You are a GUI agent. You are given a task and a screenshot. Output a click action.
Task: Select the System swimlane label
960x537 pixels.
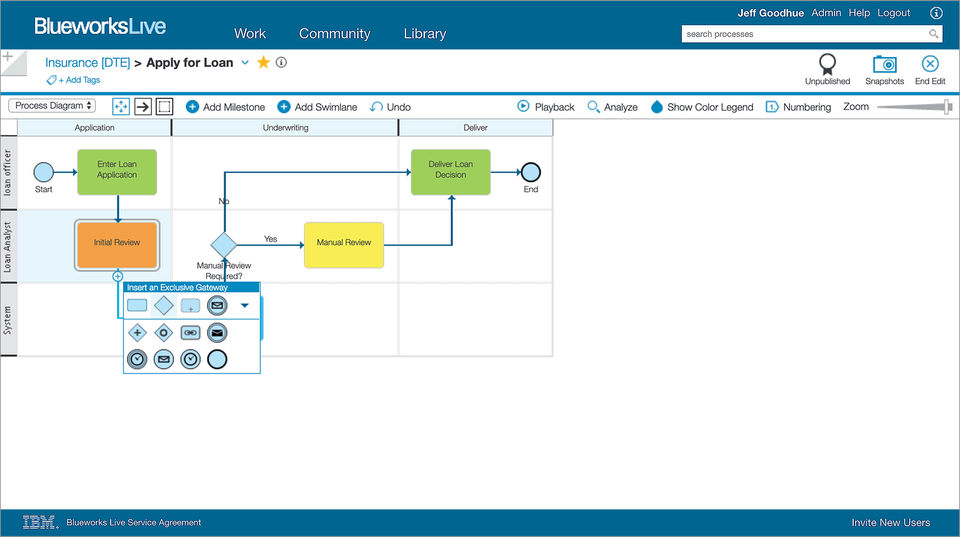8,320
